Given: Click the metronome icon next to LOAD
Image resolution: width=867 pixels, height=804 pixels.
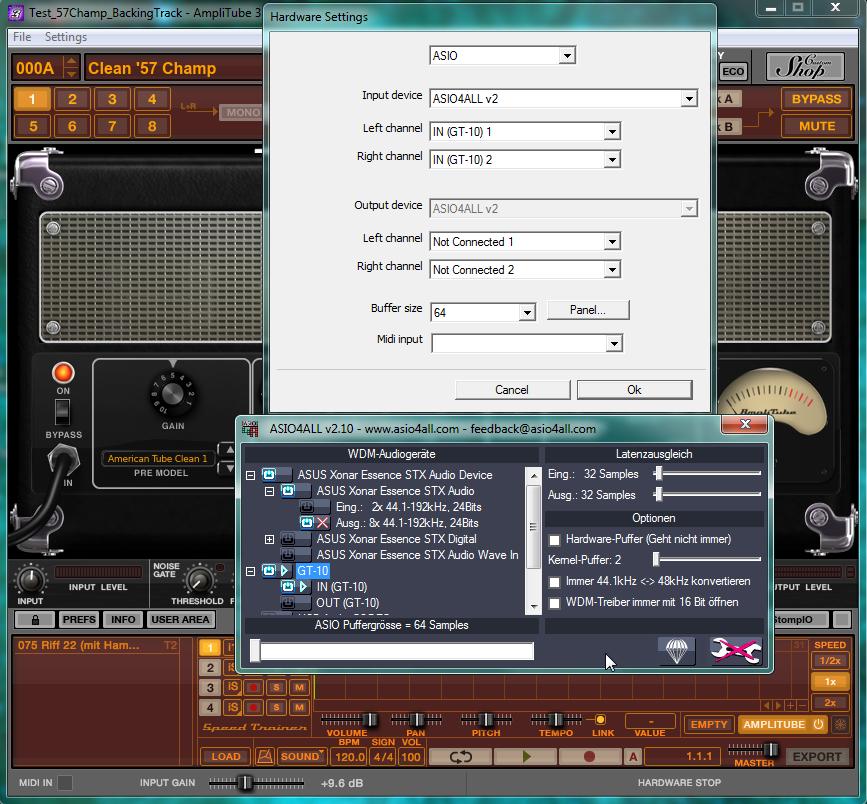Looking at the screenshot, I should 265,756.
